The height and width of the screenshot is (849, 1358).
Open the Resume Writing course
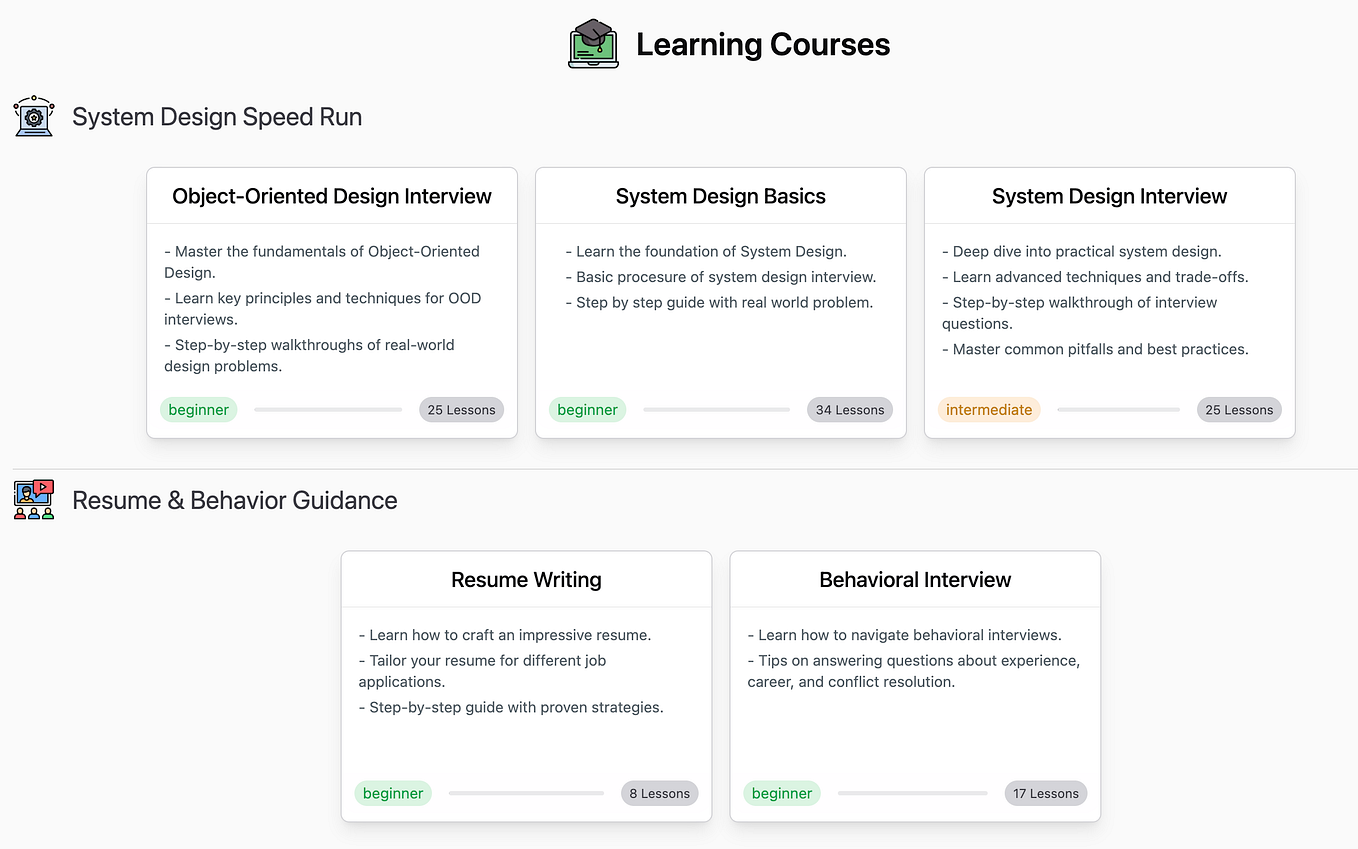click(526, 579)
